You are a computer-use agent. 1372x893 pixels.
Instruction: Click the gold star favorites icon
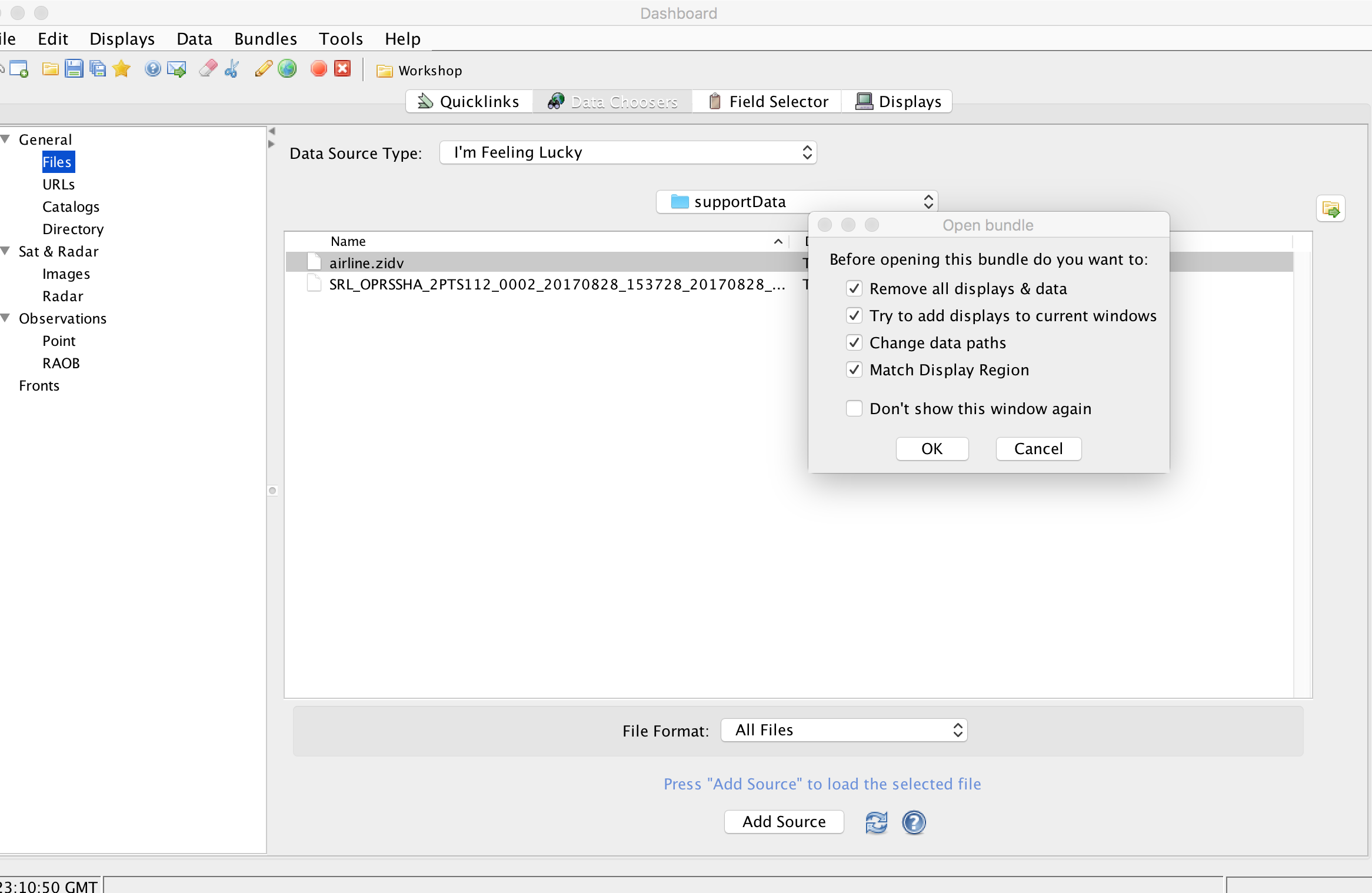pyautogui.click(x=121, y=69)
